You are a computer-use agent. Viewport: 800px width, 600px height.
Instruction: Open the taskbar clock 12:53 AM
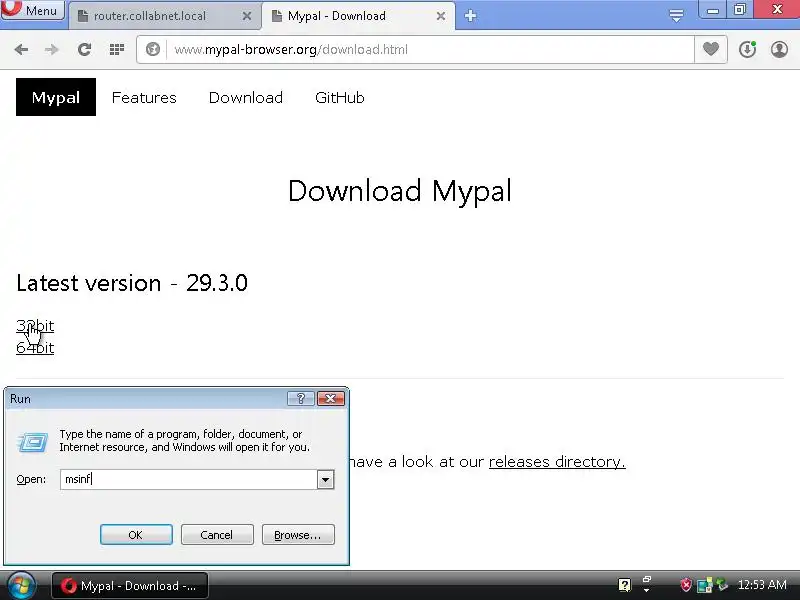[762, 585]
